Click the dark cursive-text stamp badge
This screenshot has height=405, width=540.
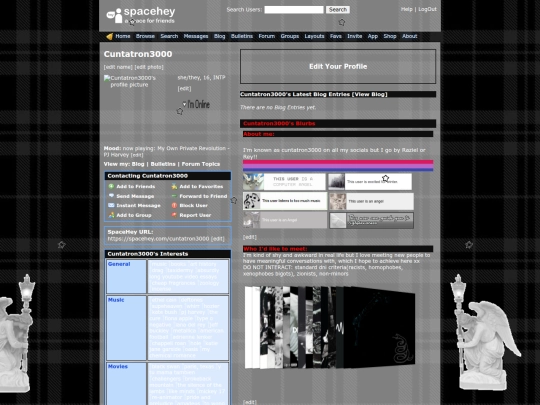pos(371,220)
